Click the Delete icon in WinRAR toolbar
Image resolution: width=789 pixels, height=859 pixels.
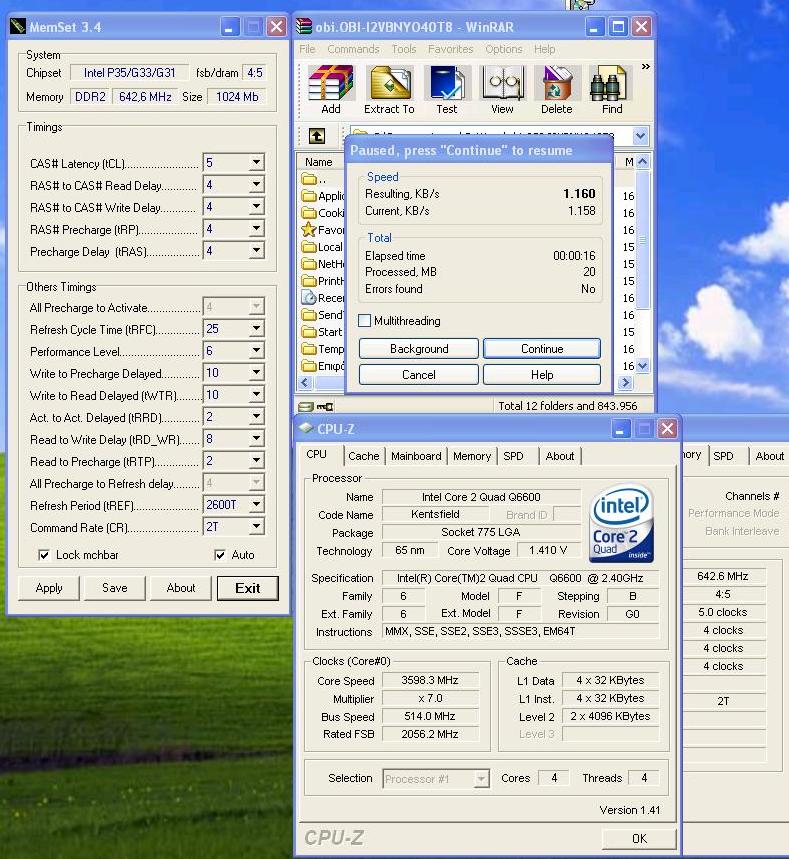(x=557, y=83)
